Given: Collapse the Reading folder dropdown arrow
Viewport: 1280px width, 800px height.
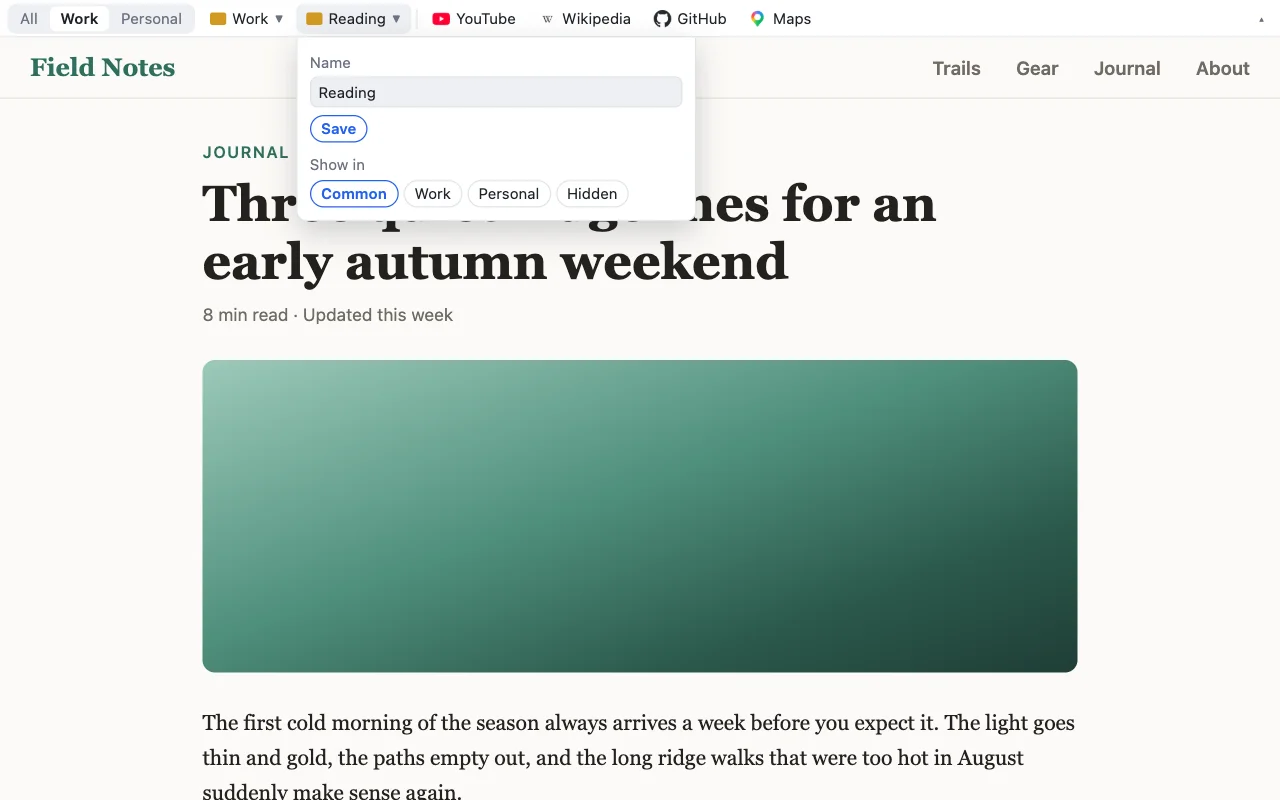Looking at the screenshot, I should click(396, 19).
